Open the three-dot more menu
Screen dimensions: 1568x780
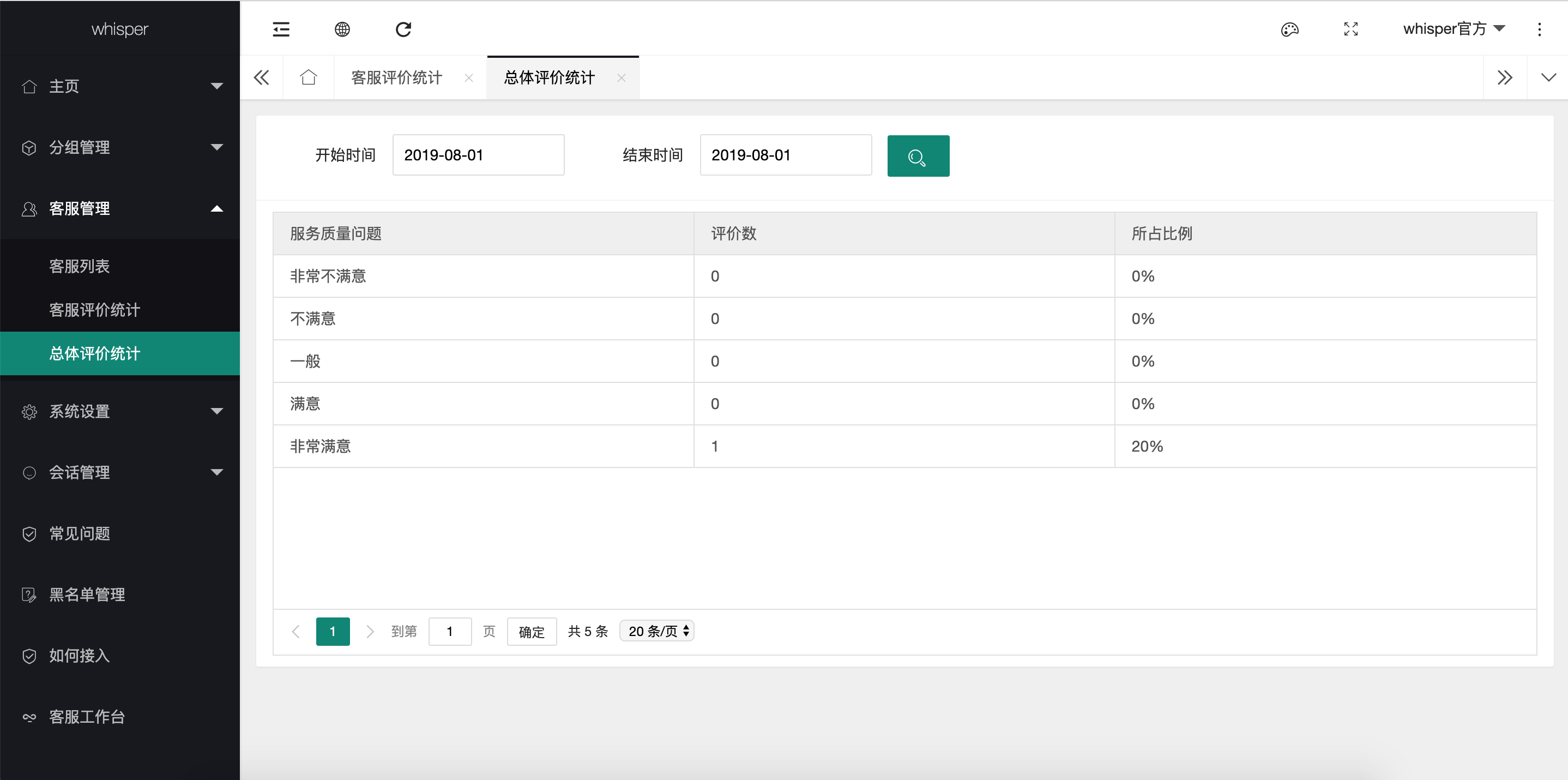pos(1540,29)
